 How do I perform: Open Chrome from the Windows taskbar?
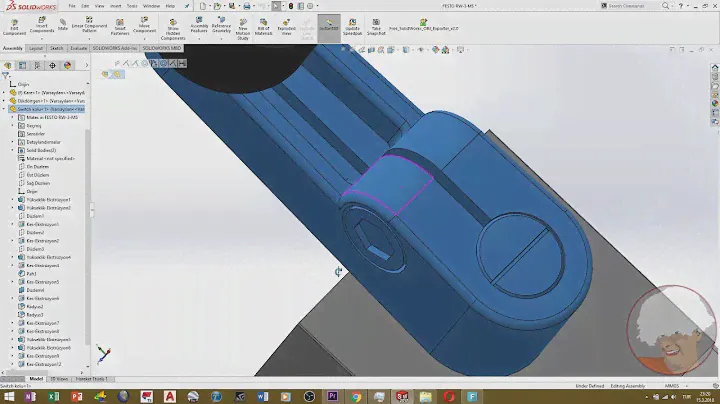click(355, 396)
